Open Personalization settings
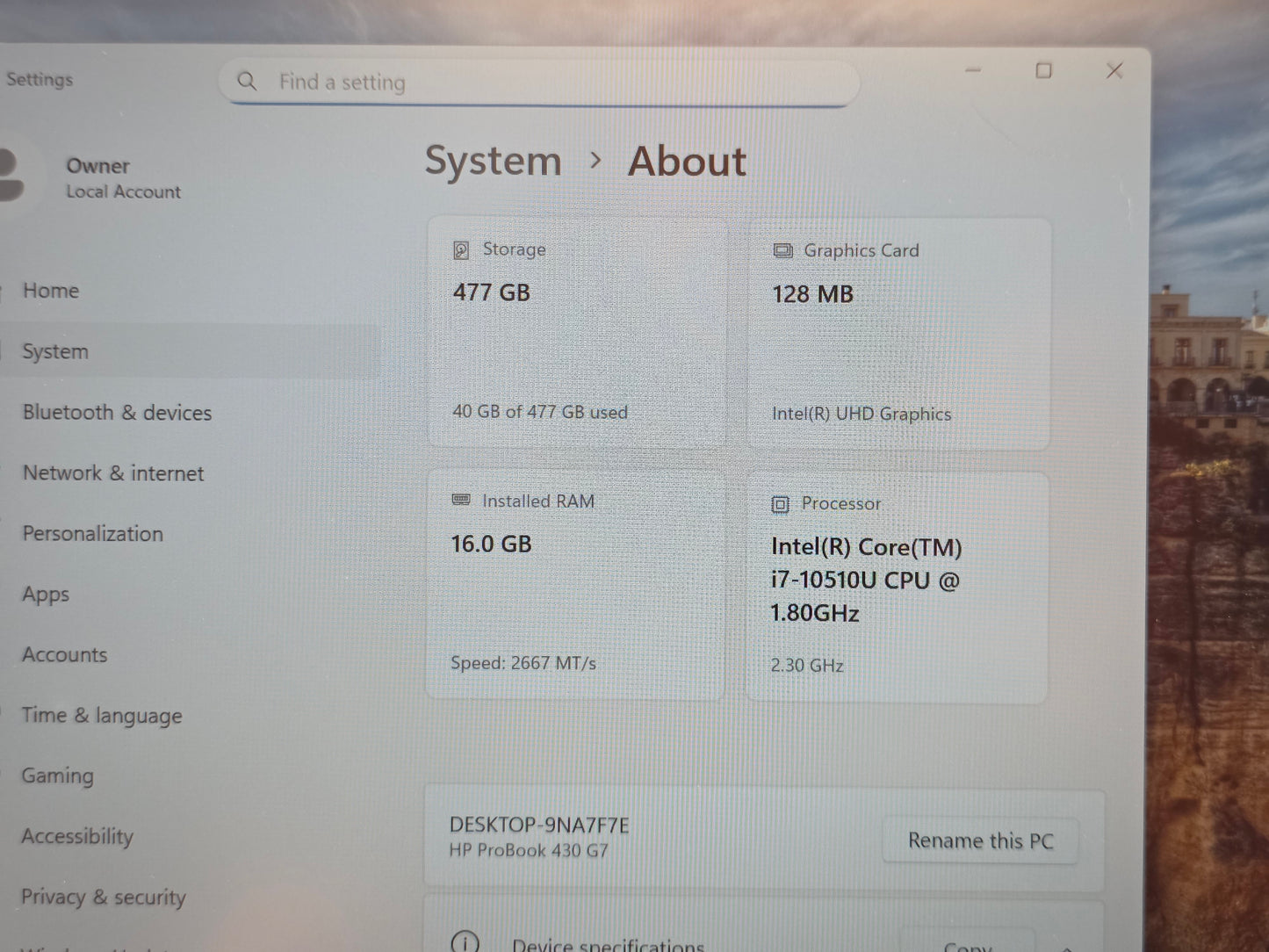Viewport: 1269px width, 952px height. pos(92,533)
